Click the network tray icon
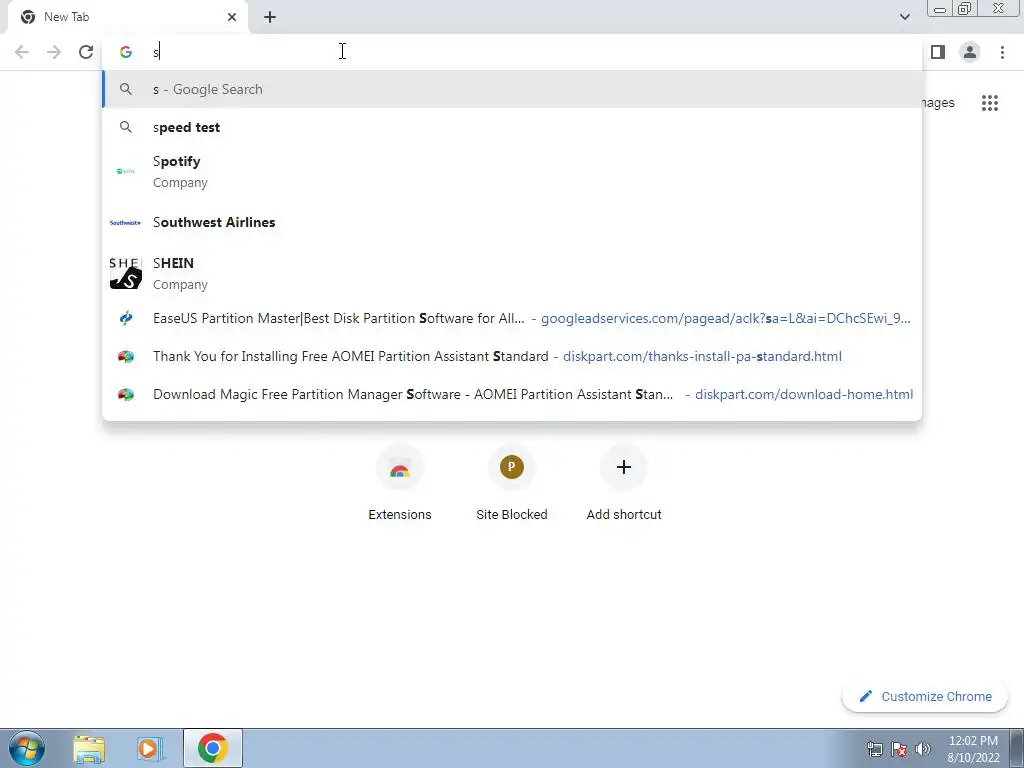Screen dimensions: 1024x768 coord(874,749)
